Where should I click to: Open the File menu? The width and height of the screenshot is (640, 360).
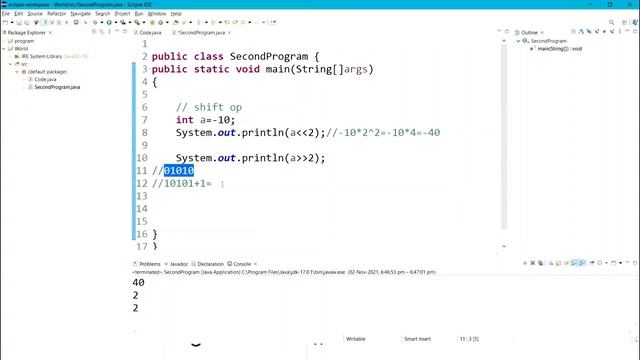tap(6, 13)
